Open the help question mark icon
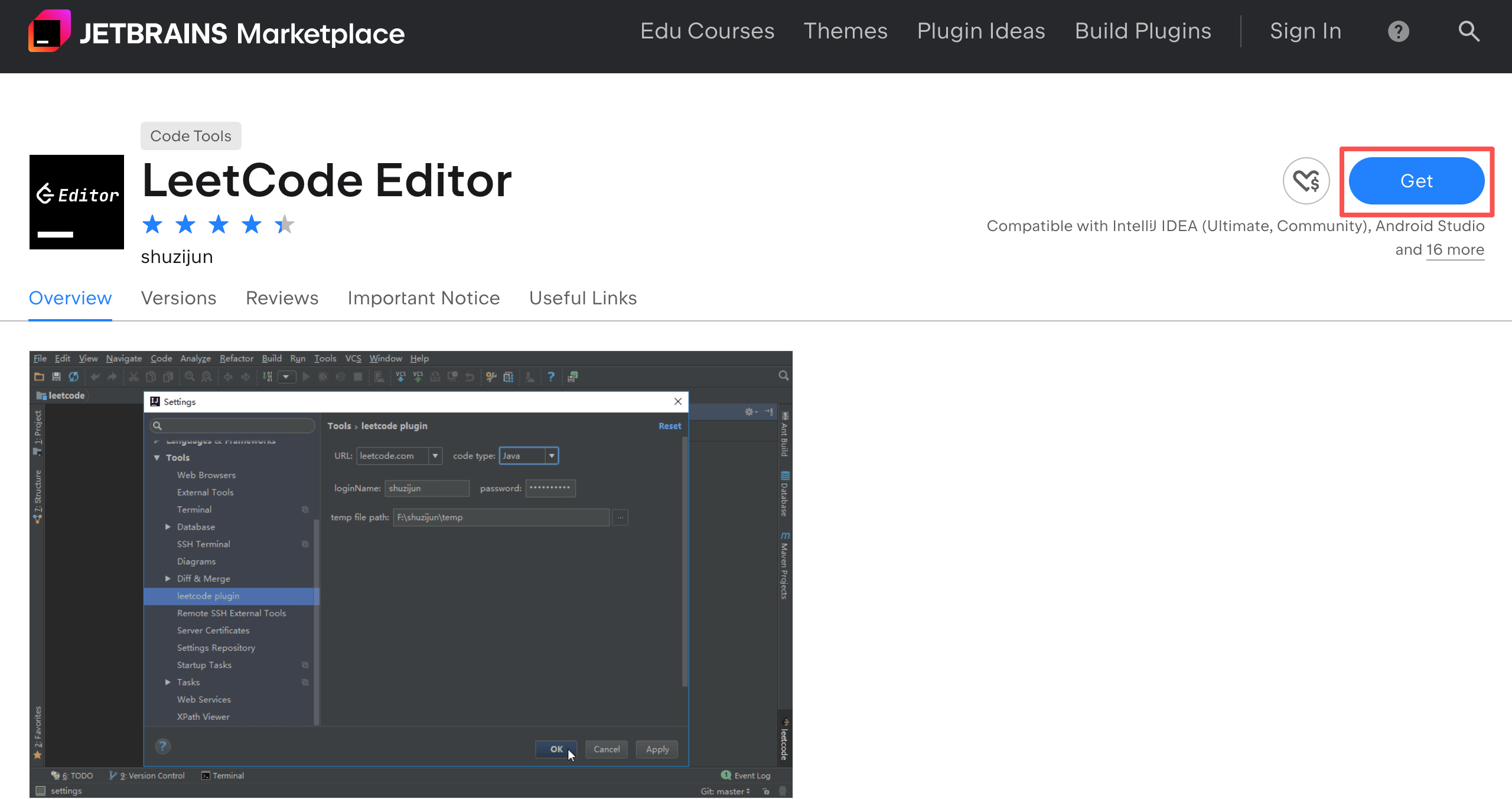The height and width of the screenshot is (799, 1512). [1398, 31]
